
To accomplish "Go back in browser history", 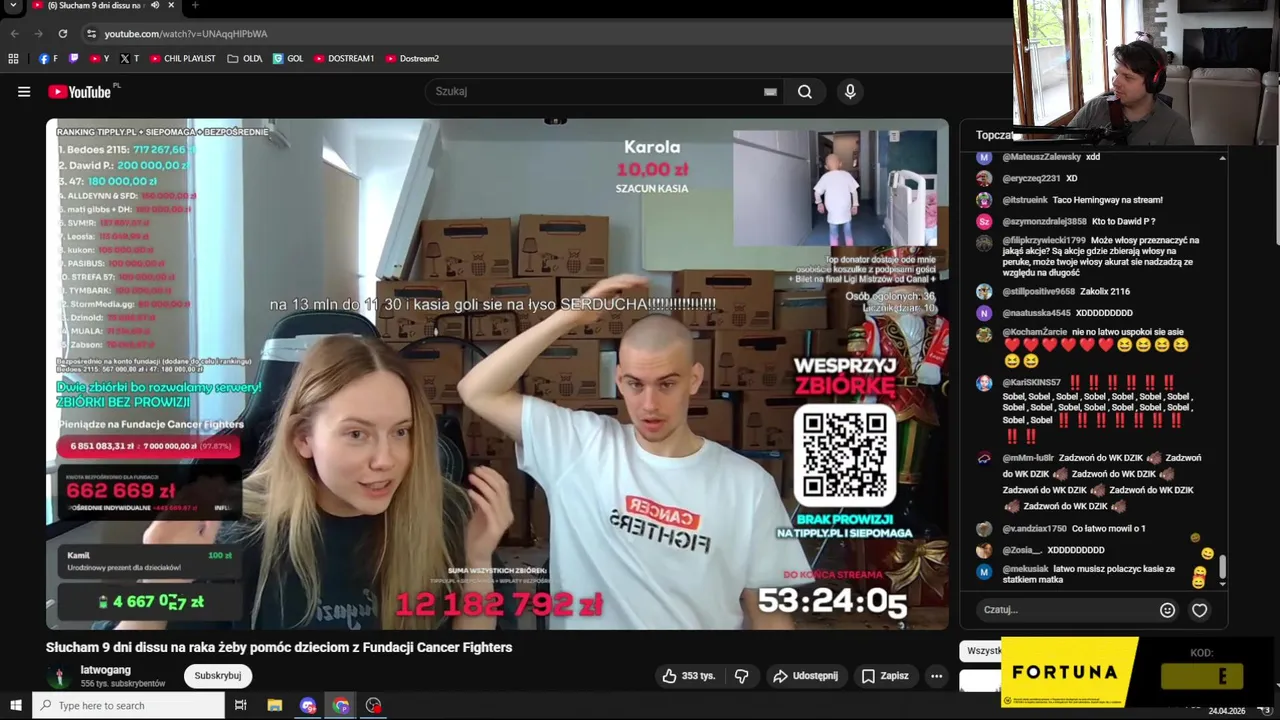I will coord(15,33).
